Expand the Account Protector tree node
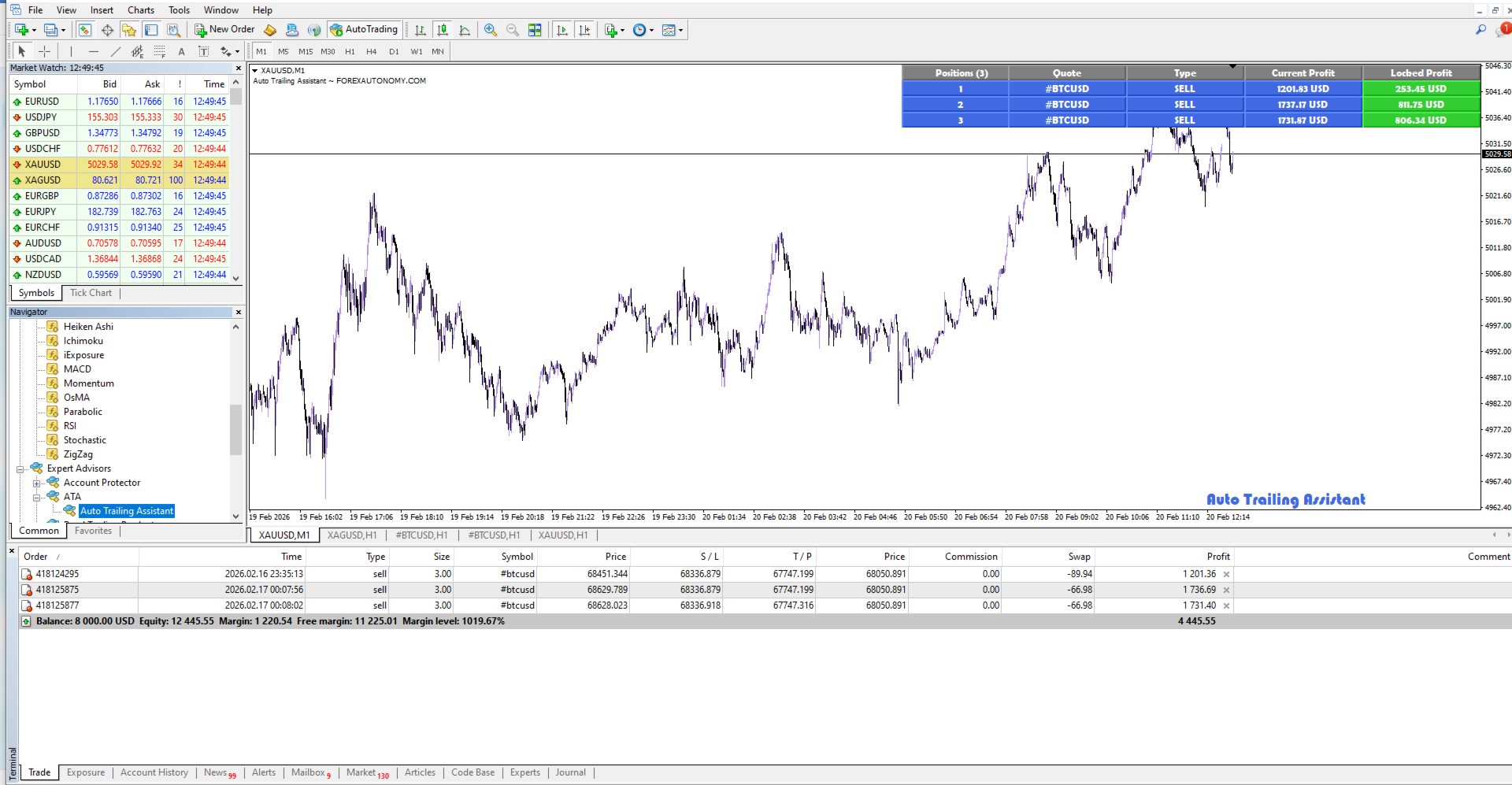 (36, 483)
